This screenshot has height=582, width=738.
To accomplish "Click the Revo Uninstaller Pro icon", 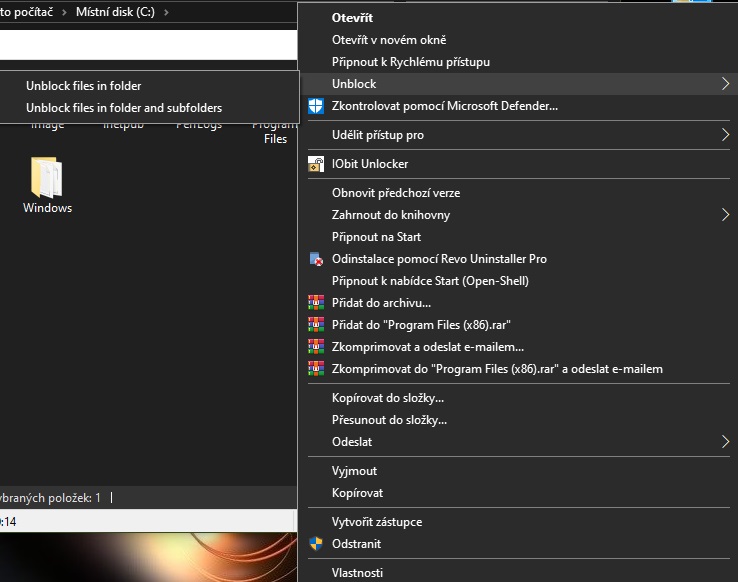I will tap(316, 259).
